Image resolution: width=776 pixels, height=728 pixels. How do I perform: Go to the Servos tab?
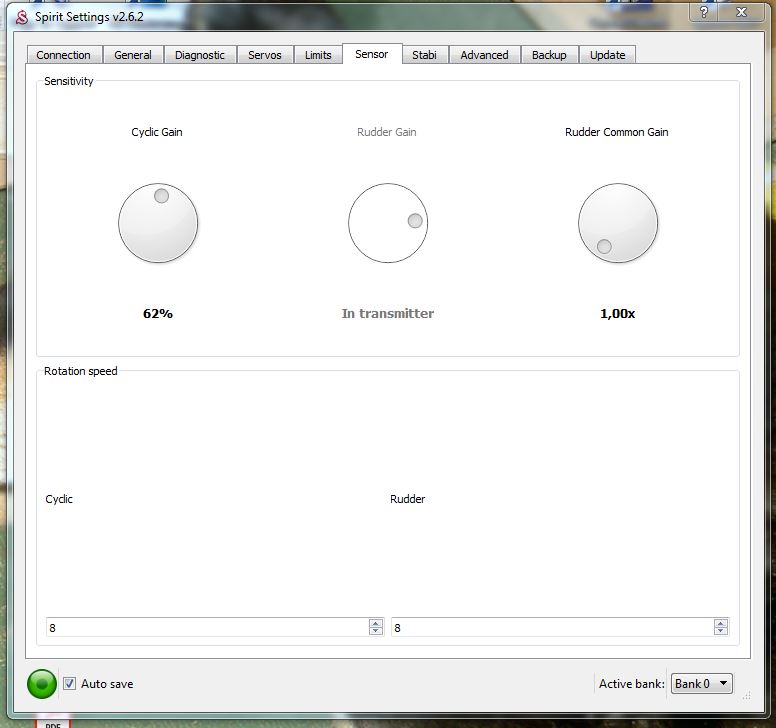[x=265, y=55]
